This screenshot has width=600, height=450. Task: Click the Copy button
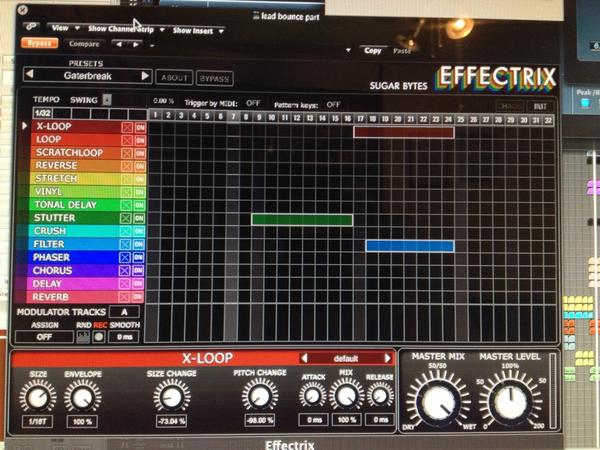(373, 51)
